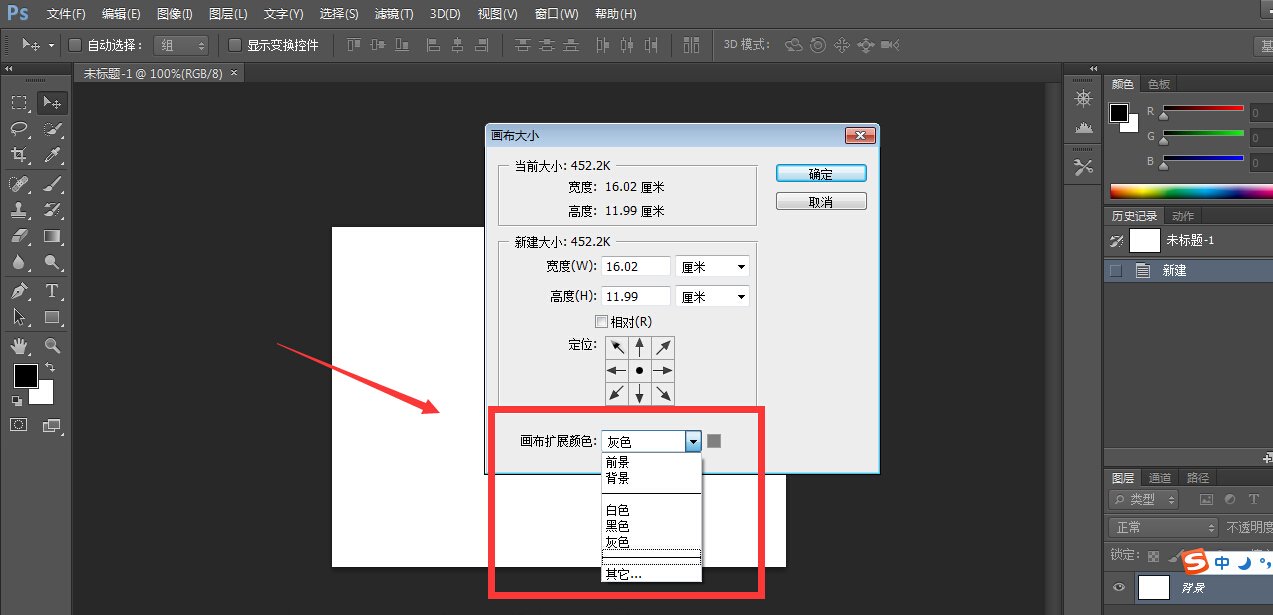Viewport: 1273px width, 615px height.
Task: Open the width unit 厘米 dropdown
Action: pos(711,266)
